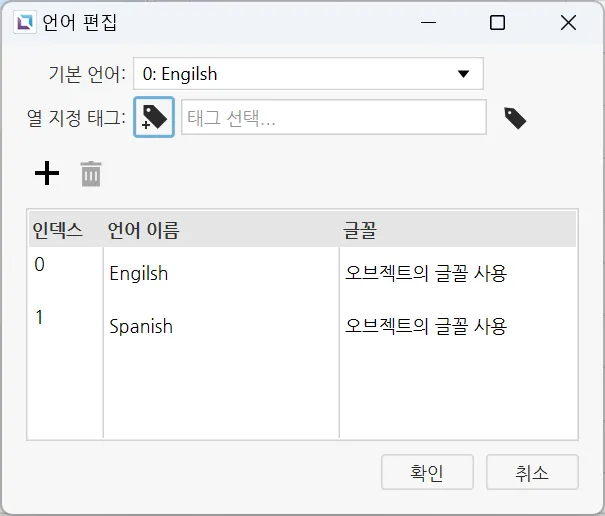Image resolution: width=605 pixels, height=516 pixels.
Task: Maximize the 언어 편집 window
Action: 497,22
